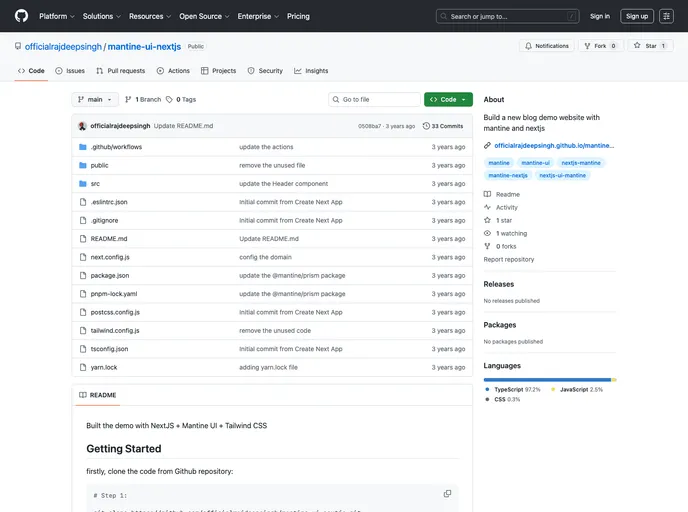Expand the main branch dropdown

[95, 100]
